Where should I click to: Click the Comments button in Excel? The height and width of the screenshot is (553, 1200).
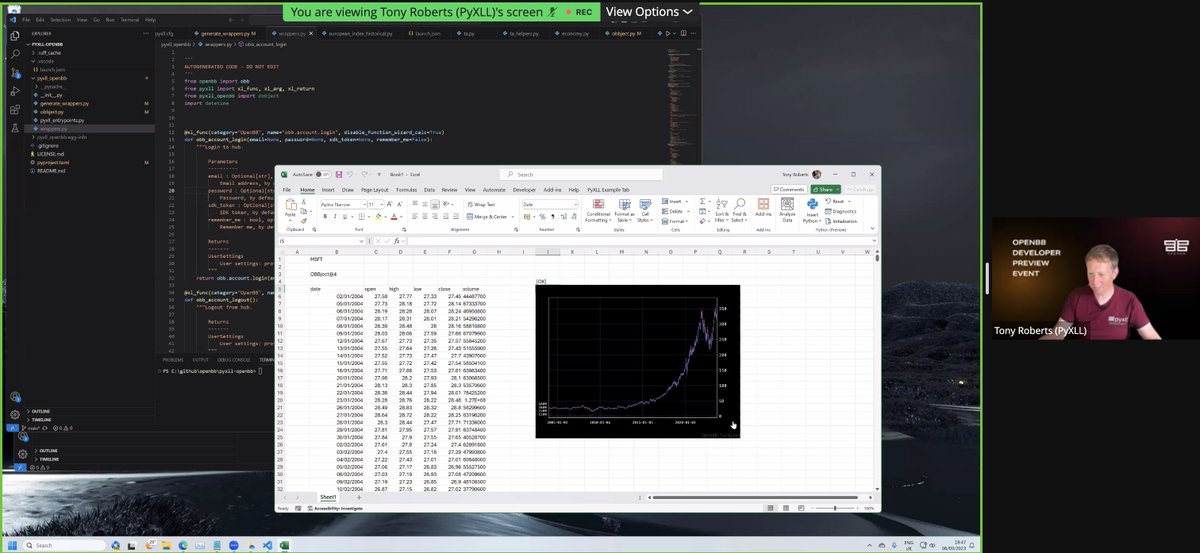[x=788, y=189]
